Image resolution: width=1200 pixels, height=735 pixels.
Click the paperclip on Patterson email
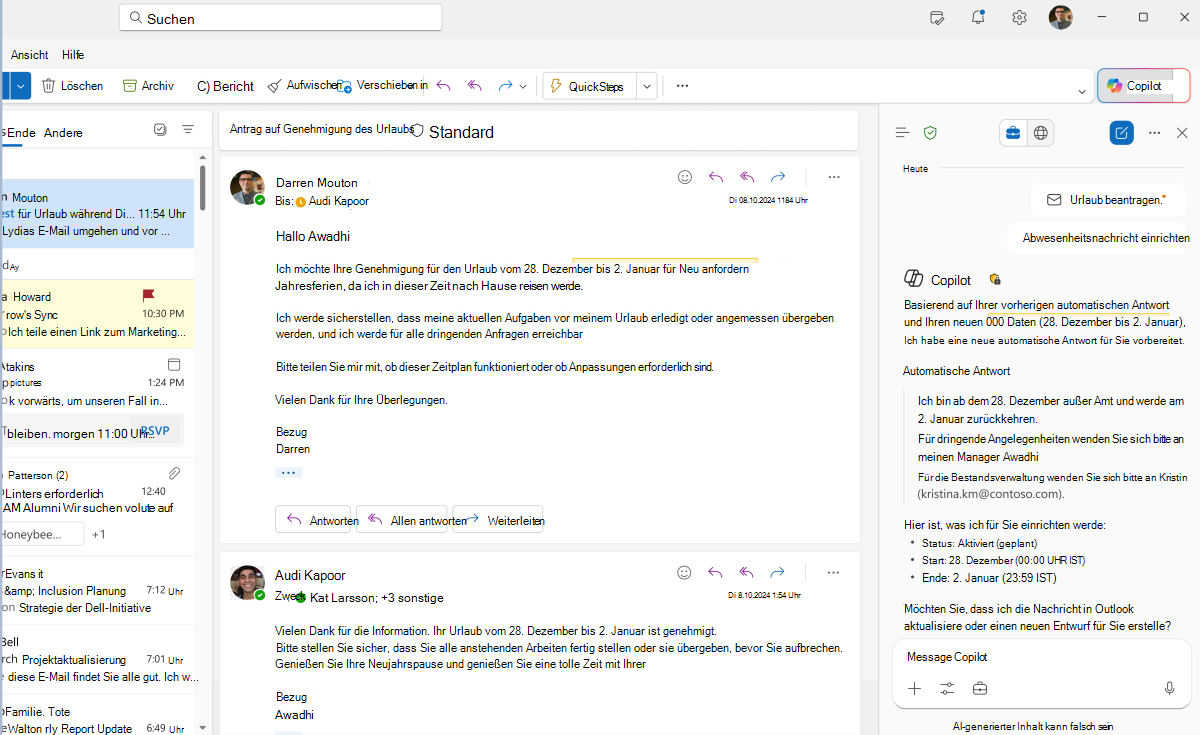pos(174,473)
